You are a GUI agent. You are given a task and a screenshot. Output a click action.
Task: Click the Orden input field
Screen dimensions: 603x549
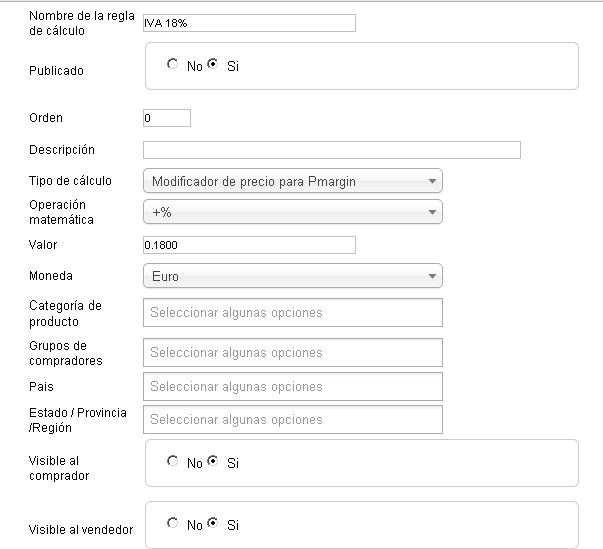(x=167, y=118)
